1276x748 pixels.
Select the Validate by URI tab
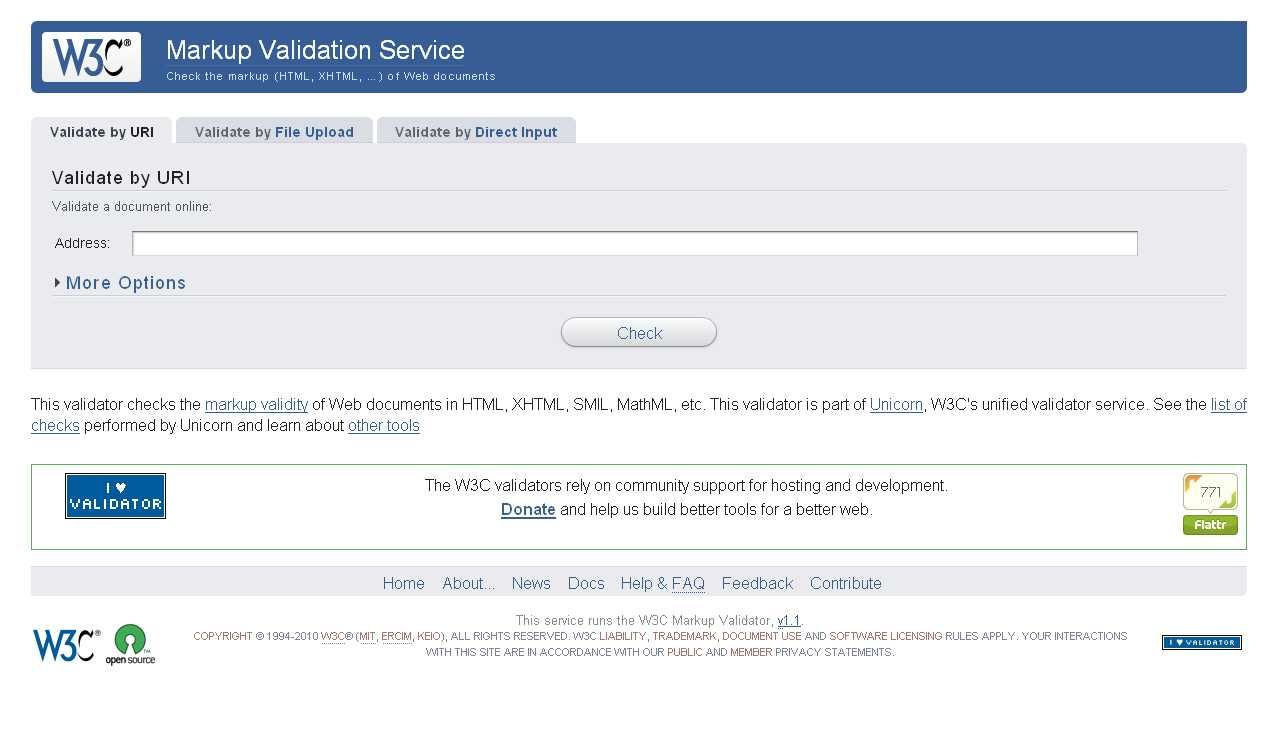point(102,132)
